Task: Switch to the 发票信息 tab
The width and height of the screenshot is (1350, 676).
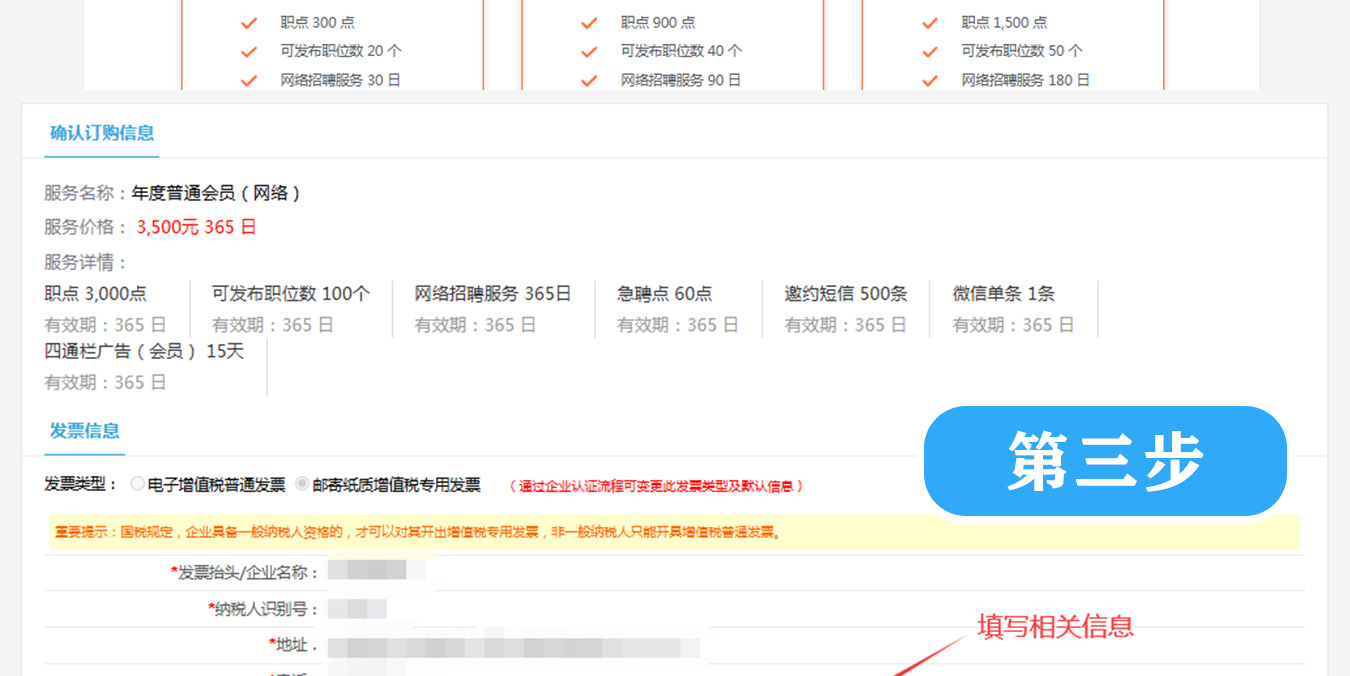Action: point(85,431)
